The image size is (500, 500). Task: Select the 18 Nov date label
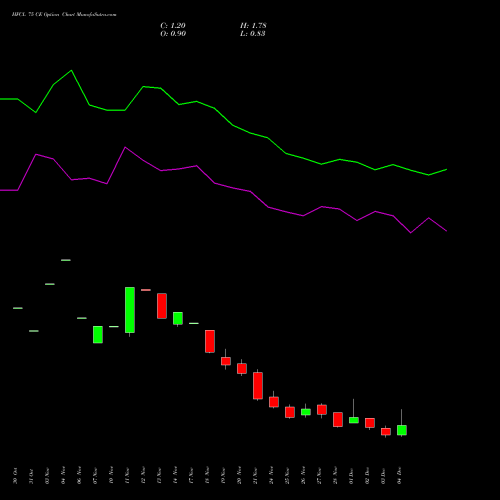pos(207,476)
